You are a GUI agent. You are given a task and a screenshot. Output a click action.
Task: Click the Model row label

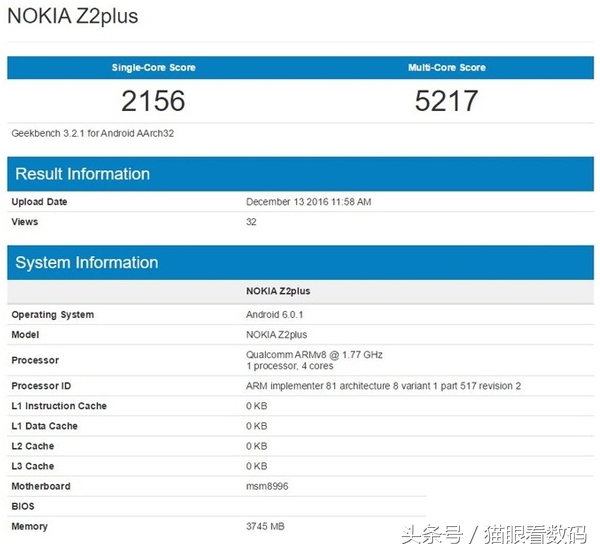pyautogui.click(x=25, y=335)
